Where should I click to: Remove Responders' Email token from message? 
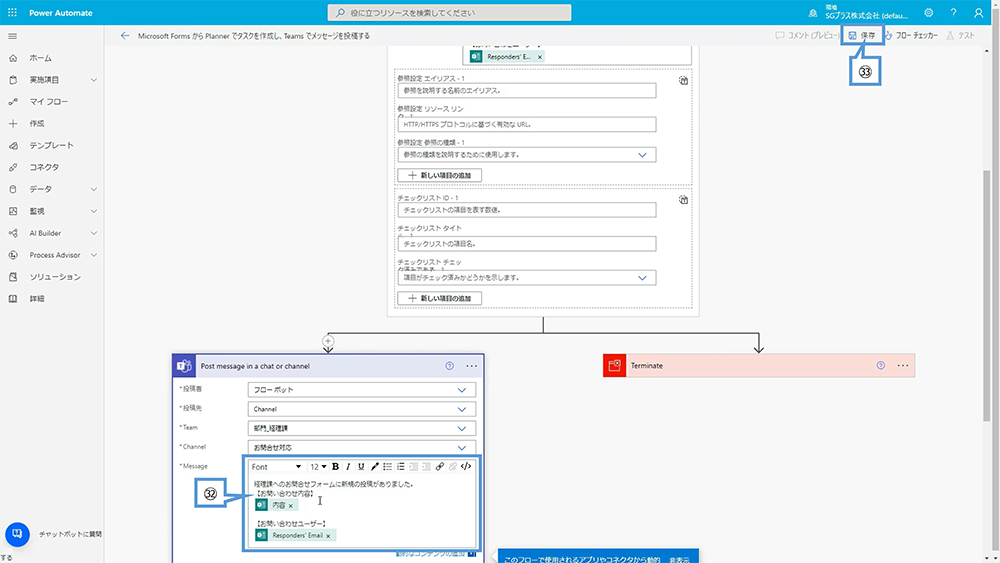tap(328, 536)
